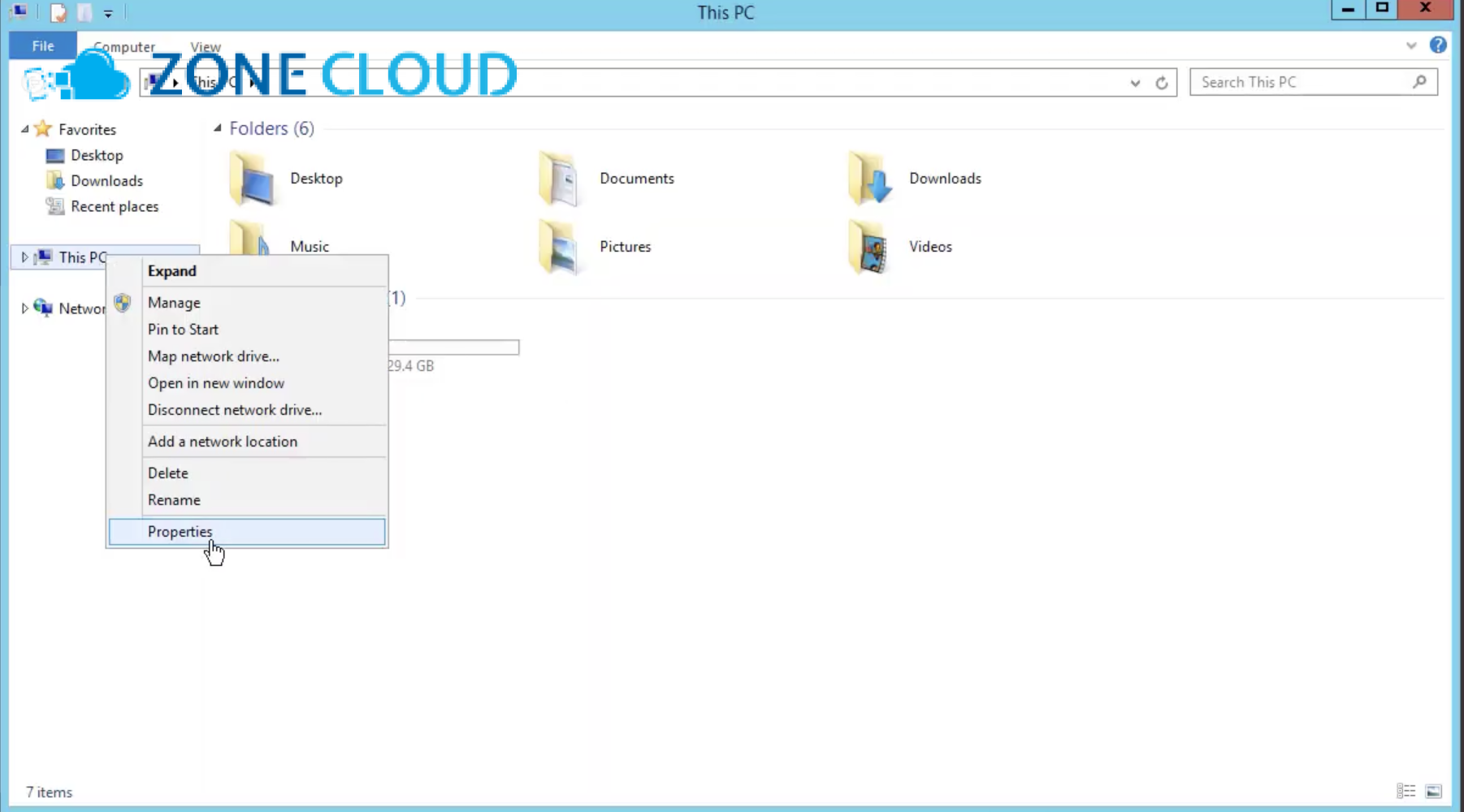The width and height of the screenshot is (1464, 812).
Task: Open the View ribbon tab
Action: pos(206,47)
